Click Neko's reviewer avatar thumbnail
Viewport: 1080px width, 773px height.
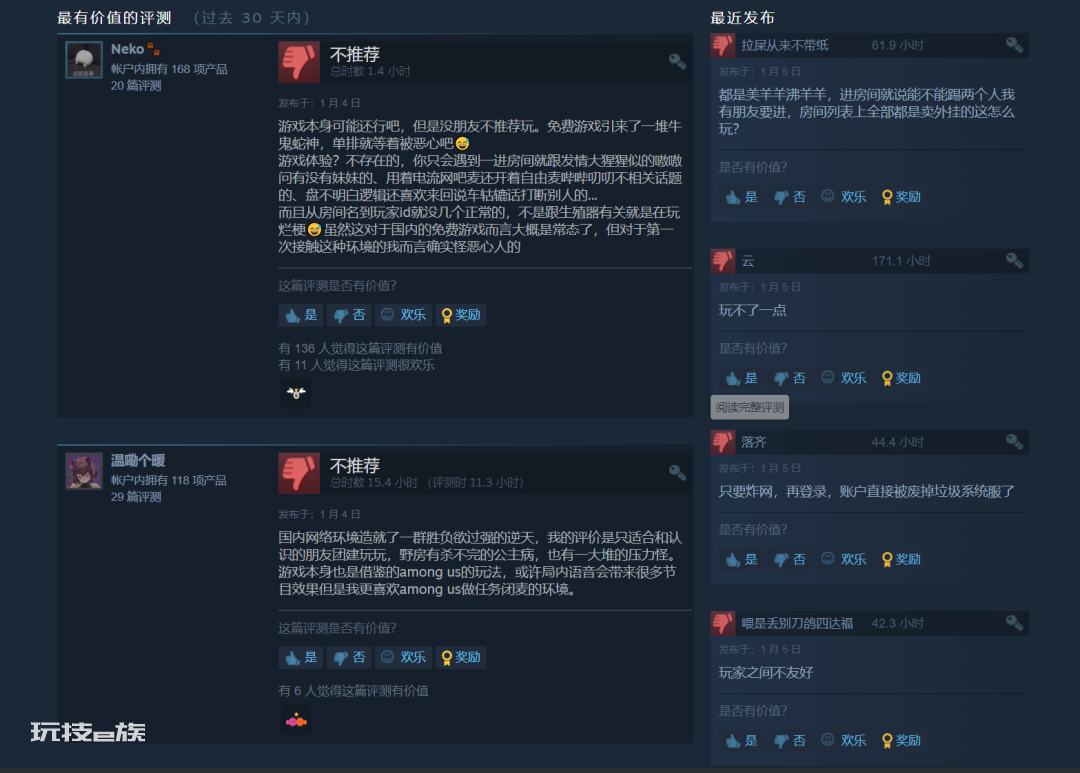84,60
